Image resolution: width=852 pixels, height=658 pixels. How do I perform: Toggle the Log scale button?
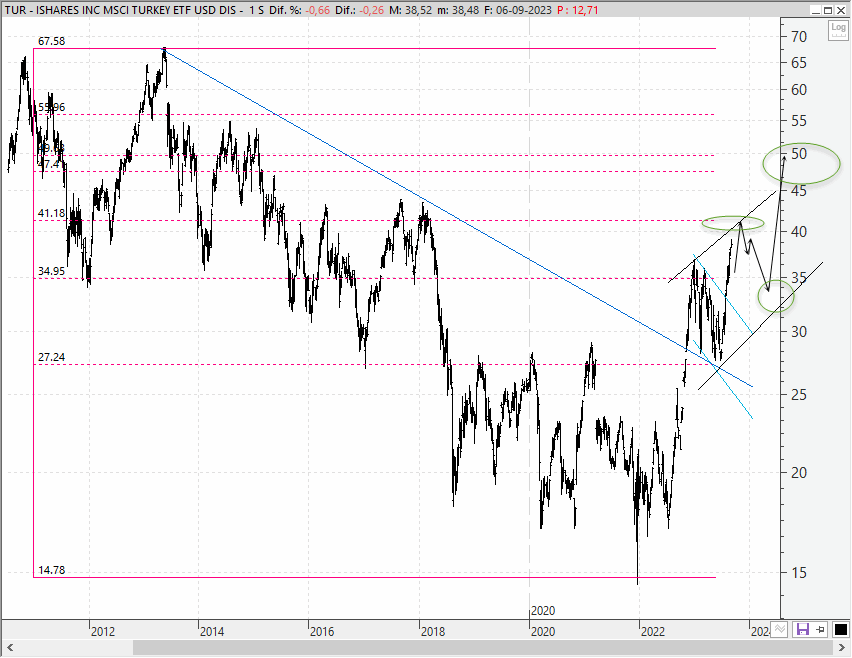tap(838, 30)
